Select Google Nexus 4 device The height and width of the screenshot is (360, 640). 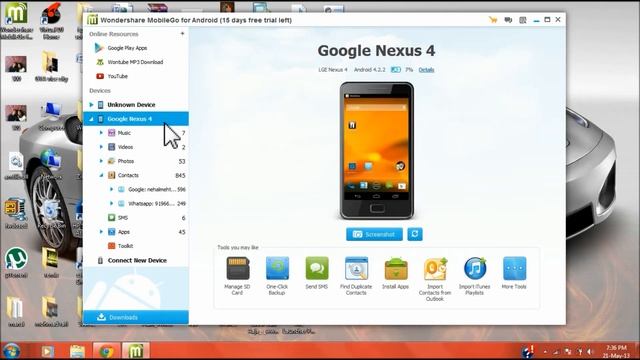tap(136, 119)
